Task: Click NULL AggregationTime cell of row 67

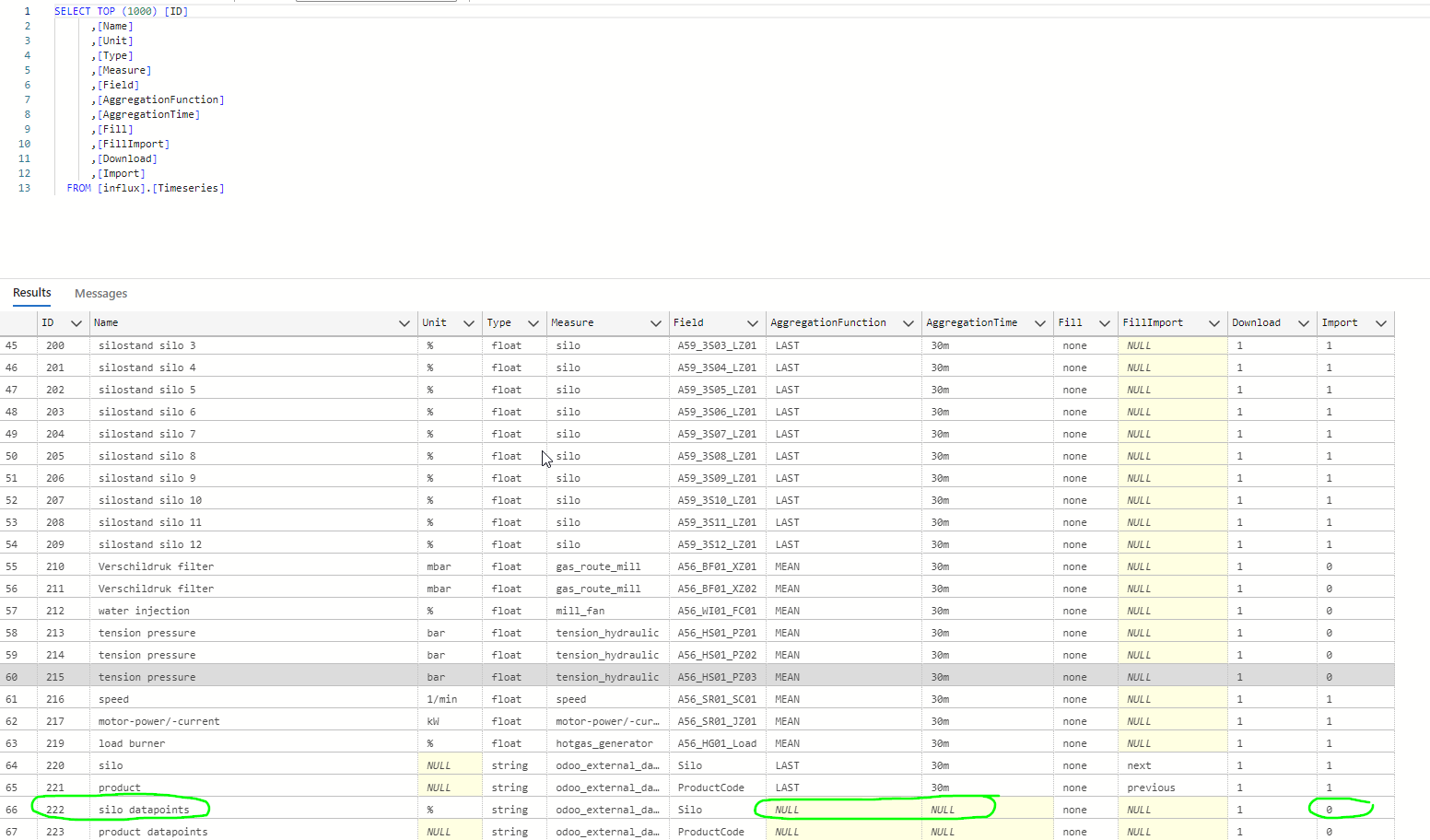Action: point(988,832)
